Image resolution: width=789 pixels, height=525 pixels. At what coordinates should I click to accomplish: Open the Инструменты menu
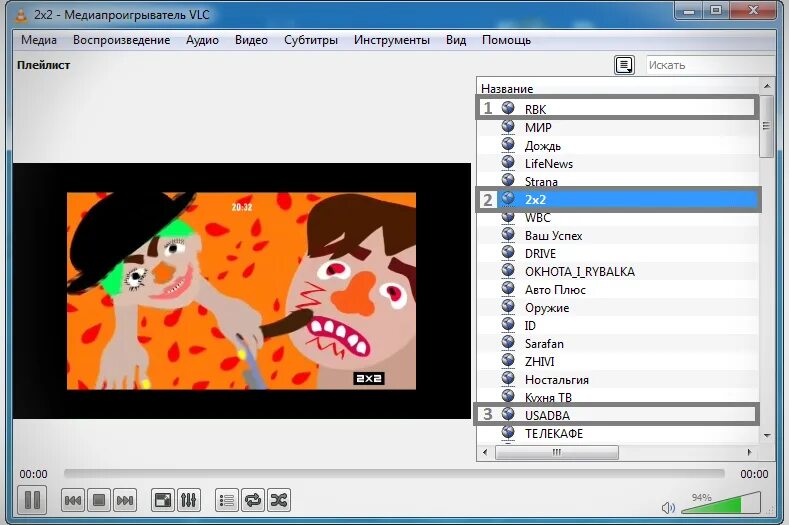coord(391,40)
